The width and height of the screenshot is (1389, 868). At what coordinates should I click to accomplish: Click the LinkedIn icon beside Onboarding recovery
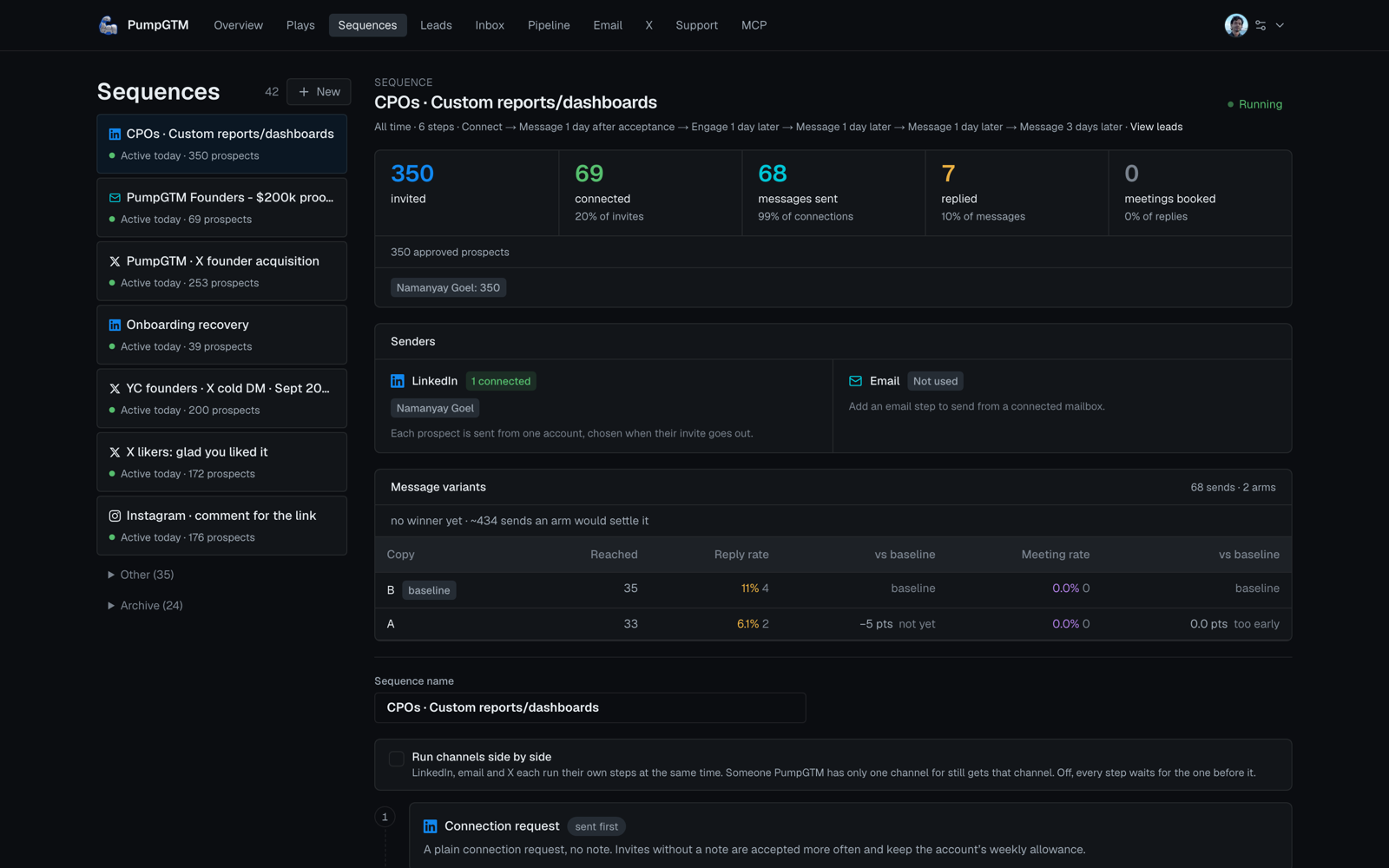[115, 325]
